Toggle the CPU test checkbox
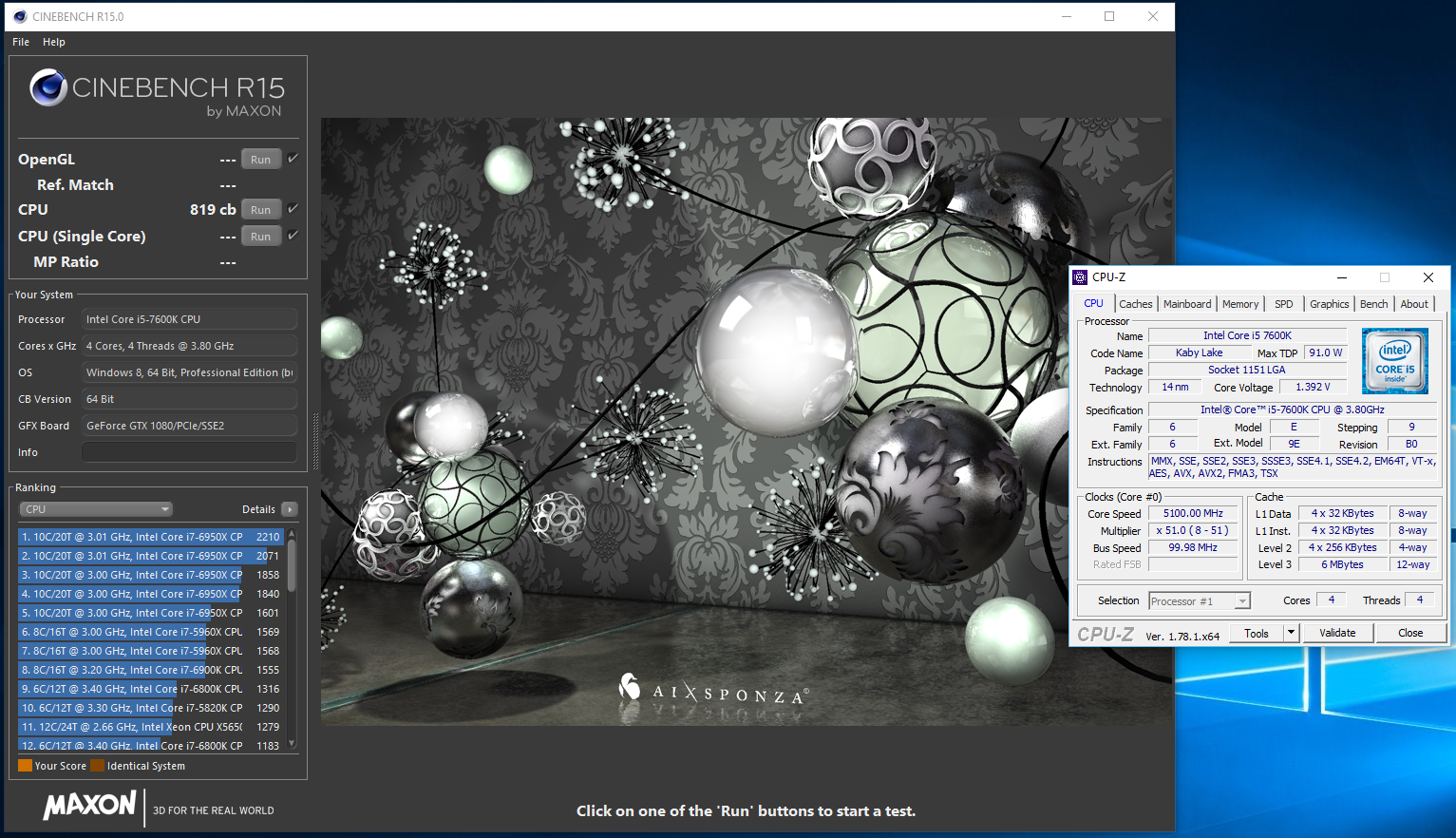 point(293,209)
